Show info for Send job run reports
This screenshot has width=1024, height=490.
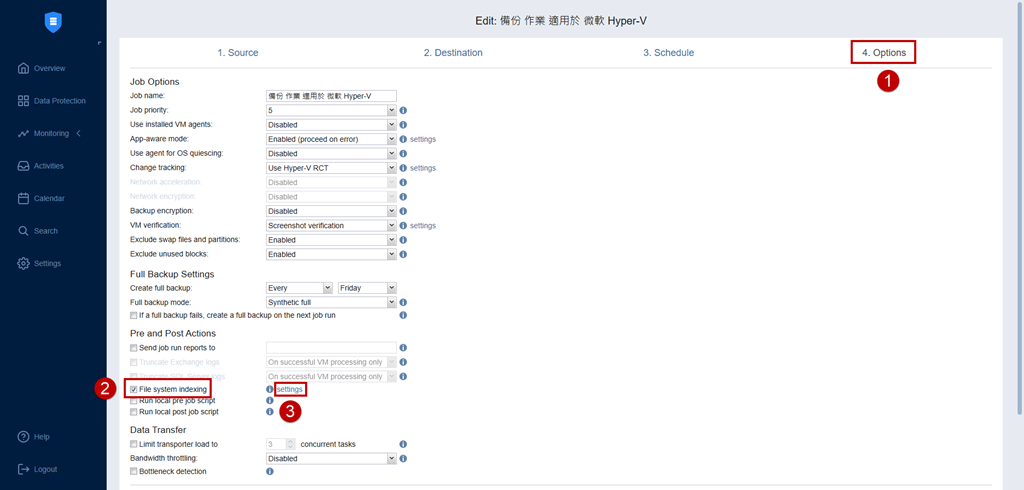[x=403, y=348]
